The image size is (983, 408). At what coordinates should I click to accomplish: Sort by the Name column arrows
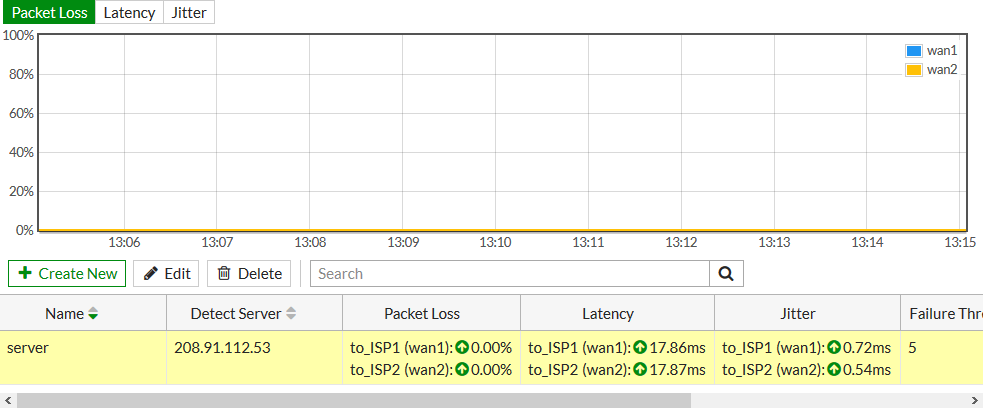[x=93, y=314]
